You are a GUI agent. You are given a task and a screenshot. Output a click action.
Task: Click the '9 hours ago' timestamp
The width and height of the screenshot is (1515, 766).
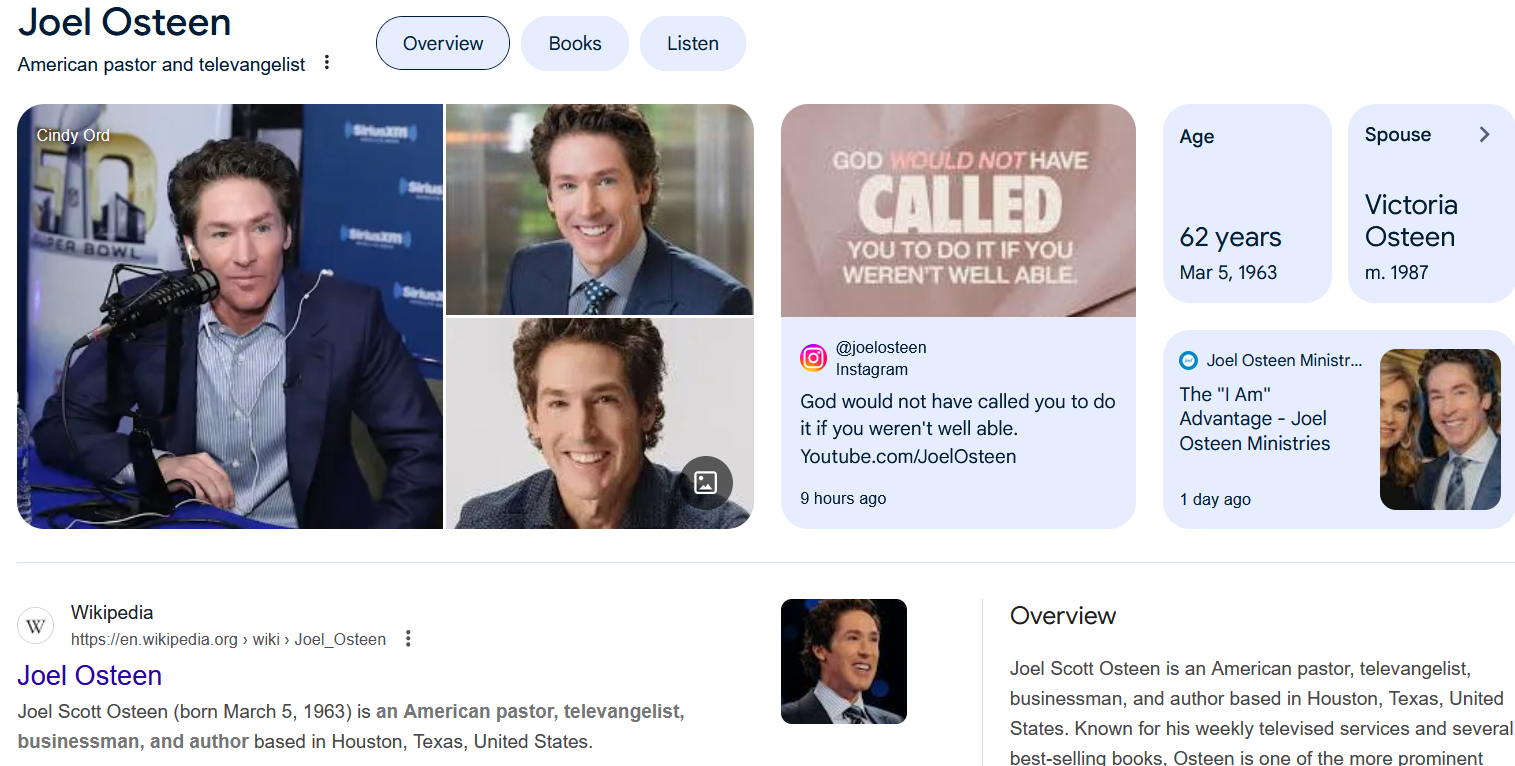coord(843,498)
